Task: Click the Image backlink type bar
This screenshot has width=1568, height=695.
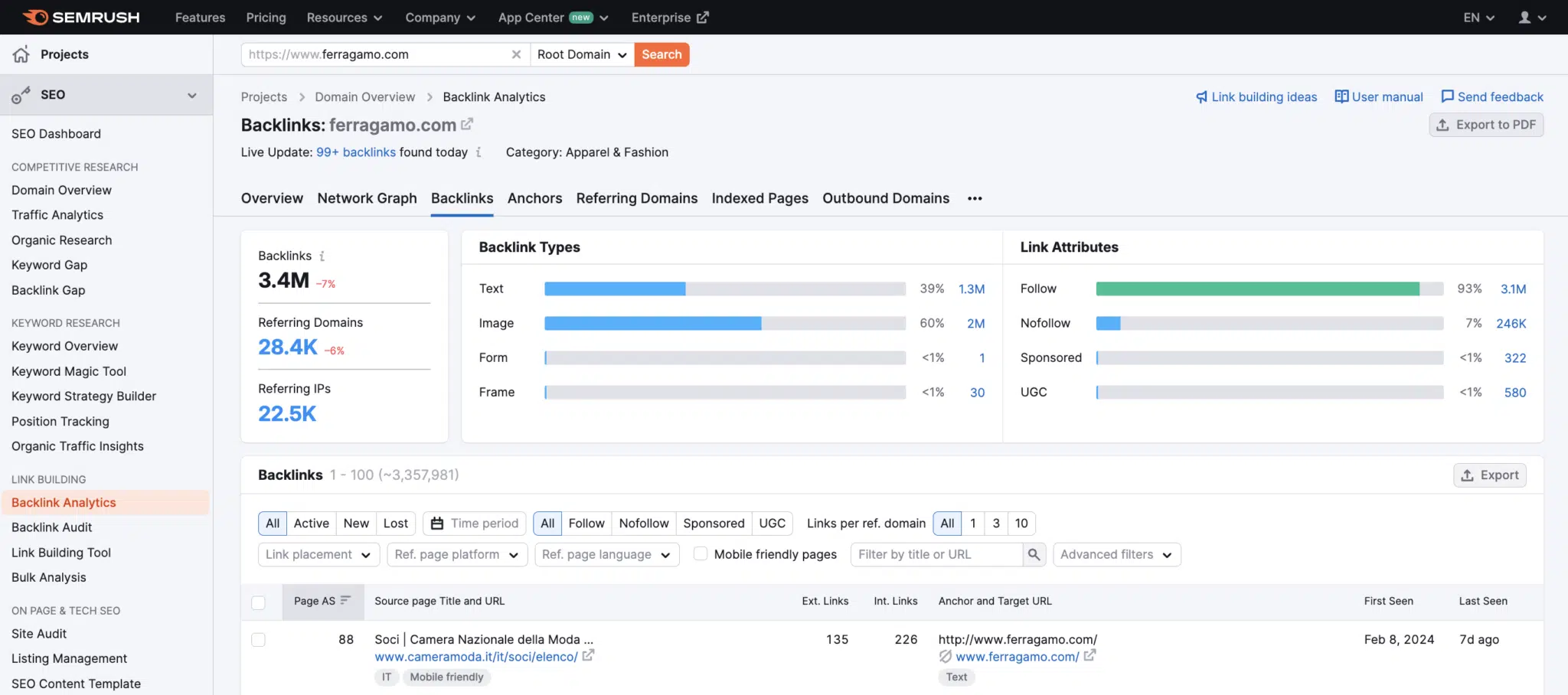Action: [652, 323]
